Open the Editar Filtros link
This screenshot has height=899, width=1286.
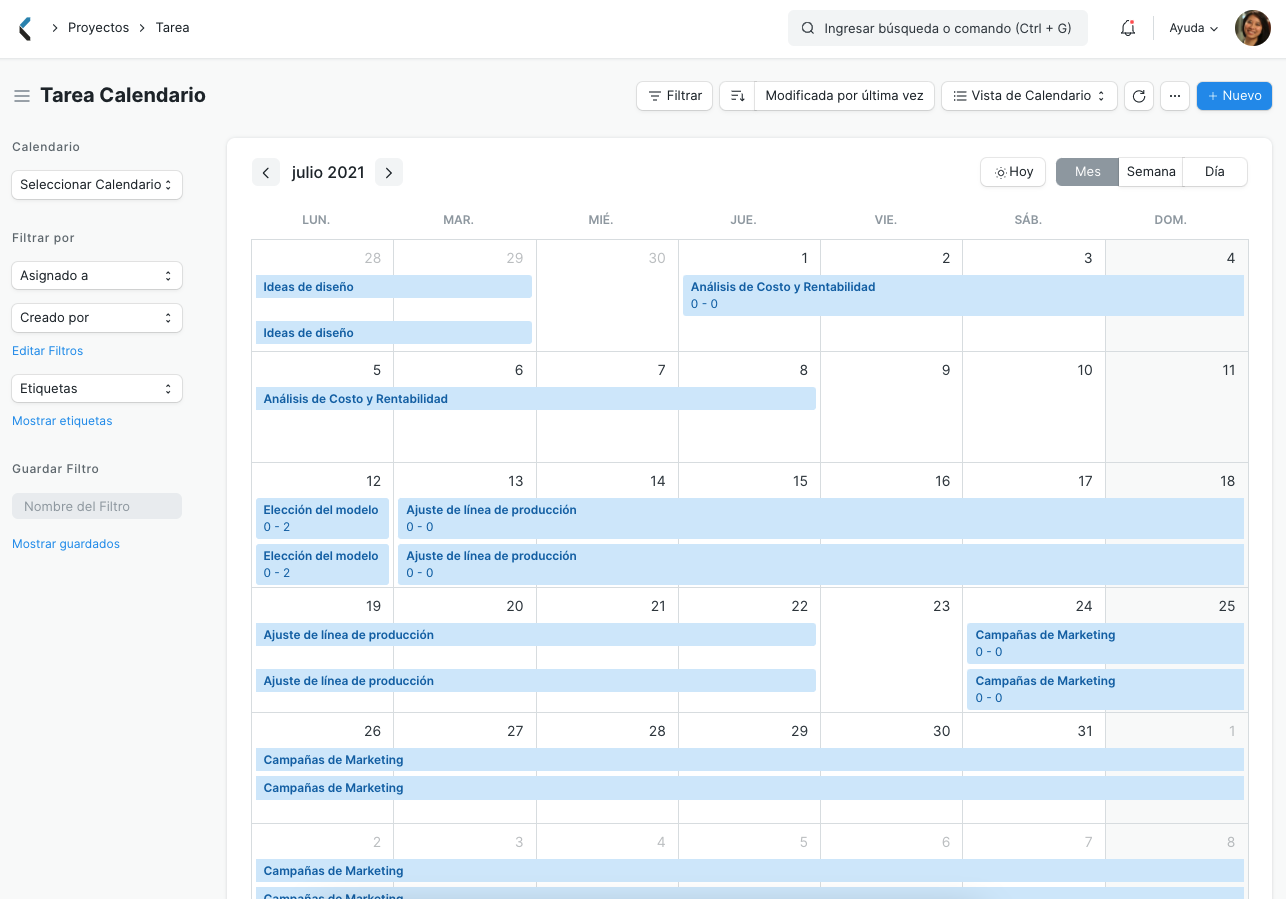click(x=47, y=350)
